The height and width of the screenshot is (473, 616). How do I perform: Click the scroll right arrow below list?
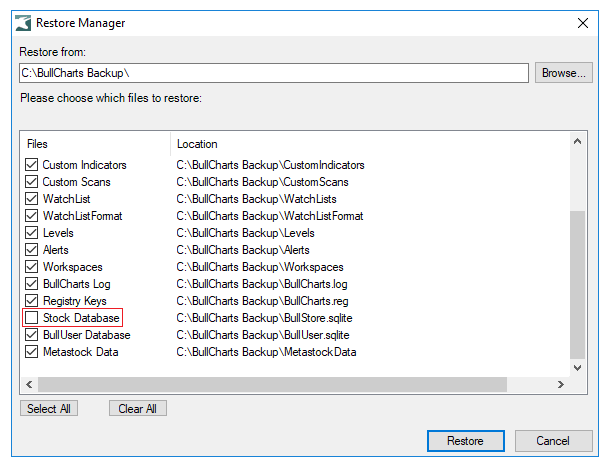561,384
